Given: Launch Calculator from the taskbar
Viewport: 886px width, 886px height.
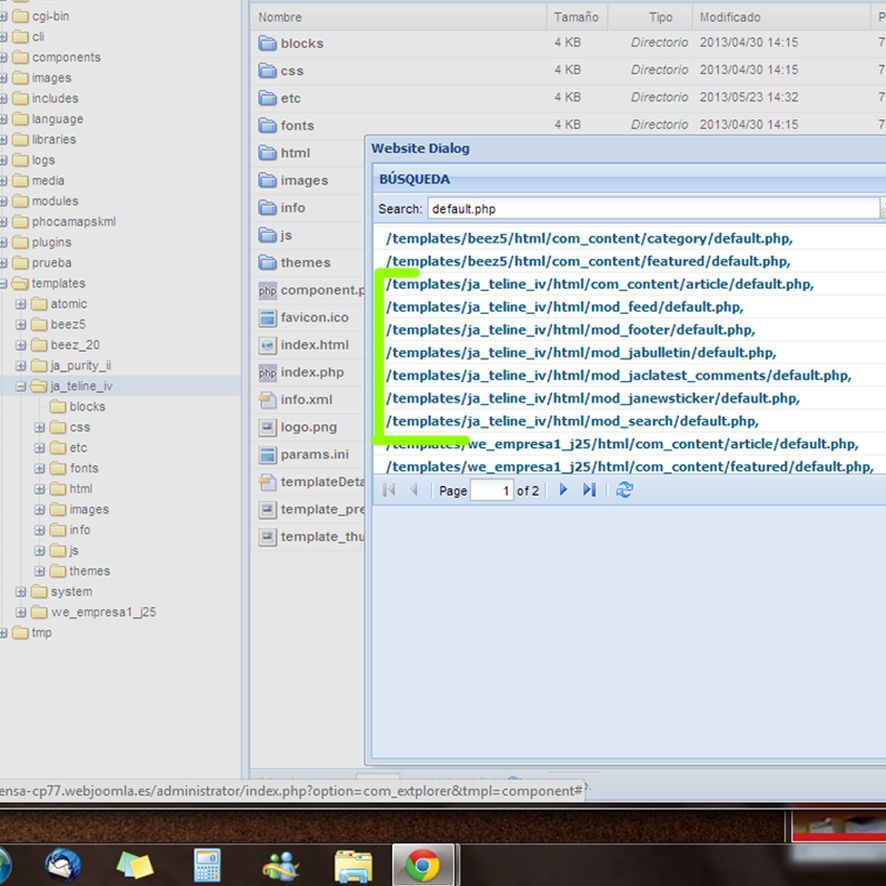Looking at the screenshot, I should [207, 865].
